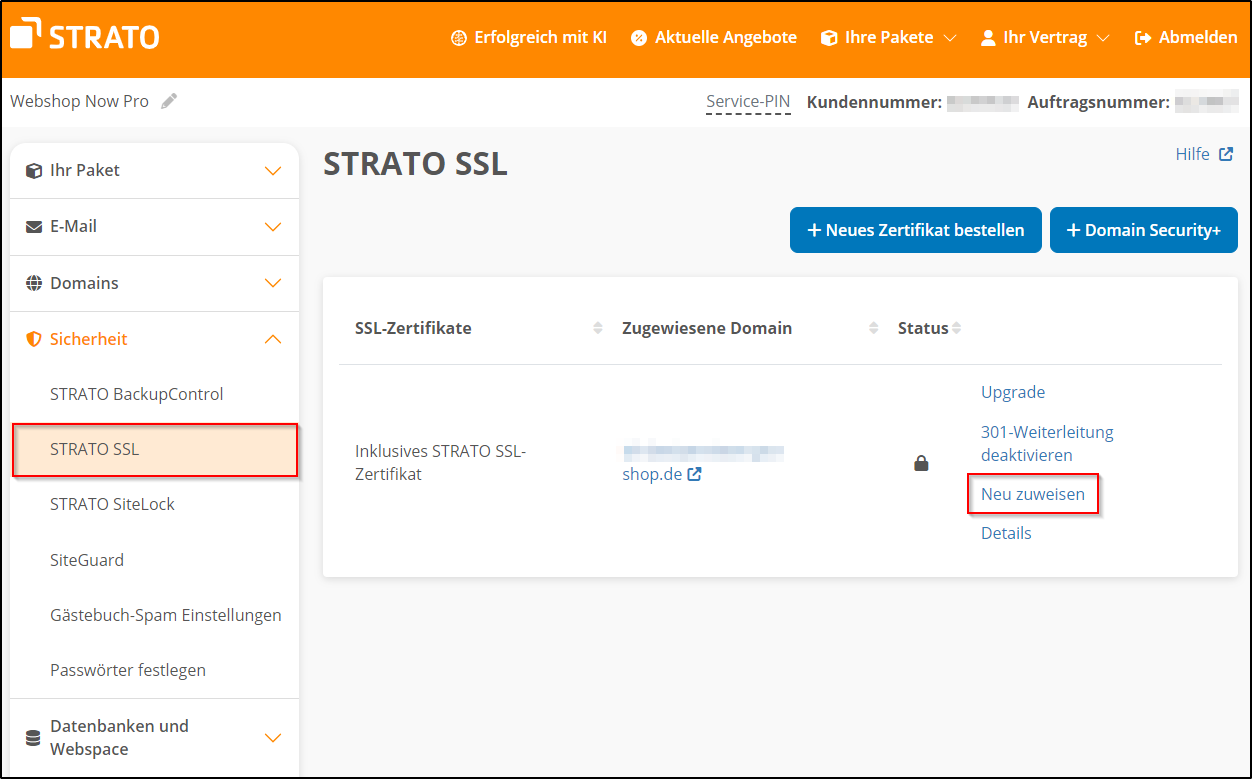Expand Datenbanken und Webspace
Image resolution: width=1252 pixels, height=779 pixels.
272,737
